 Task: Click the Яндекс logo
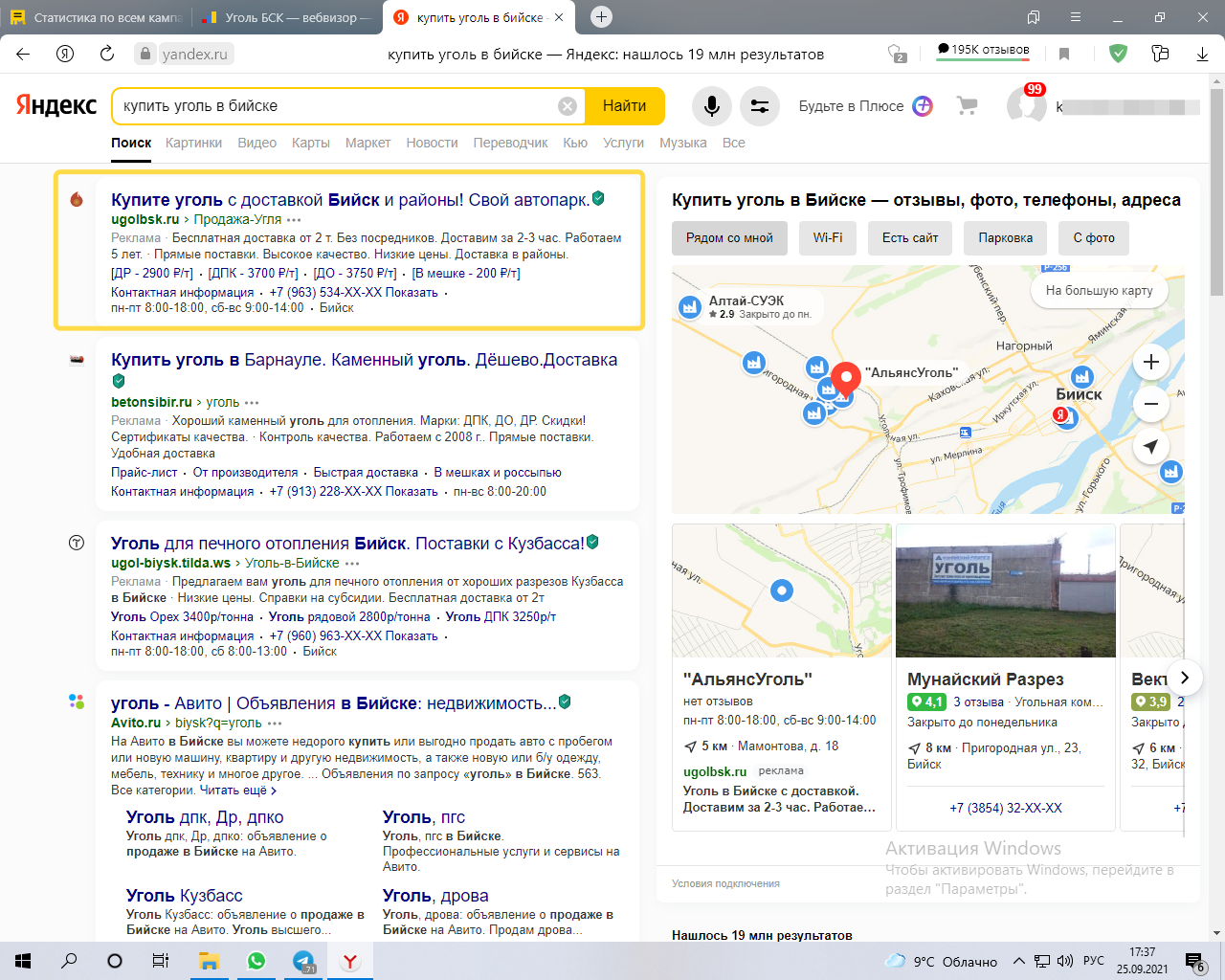click(56, 106)
